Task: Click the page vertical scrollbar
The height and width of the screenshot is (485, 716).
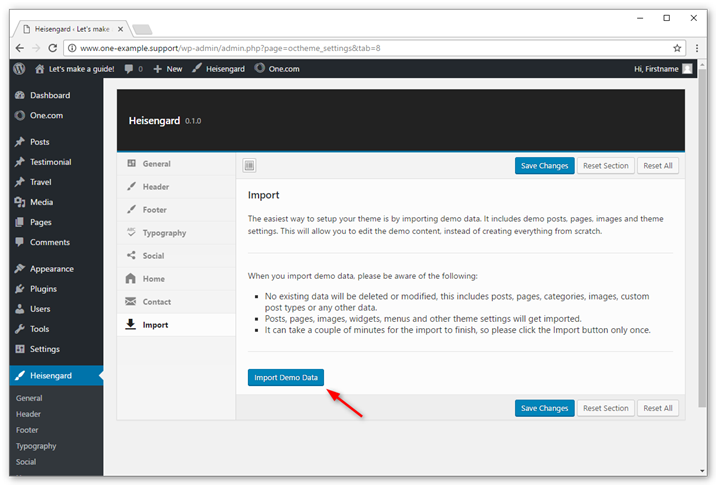Action: point(702,237)
